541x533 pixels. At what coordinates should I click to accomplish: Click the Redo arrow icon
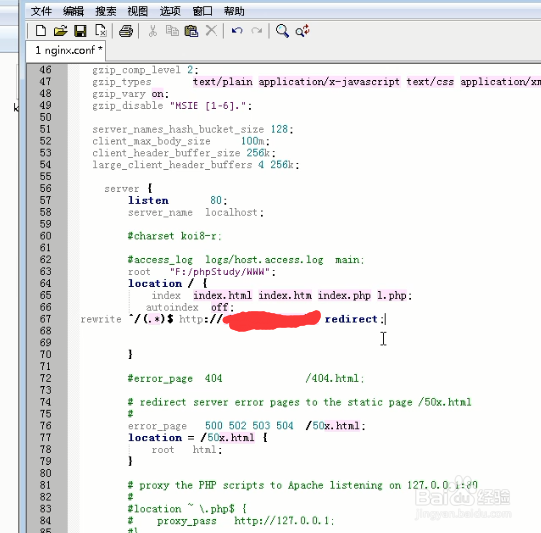point(257,31)
